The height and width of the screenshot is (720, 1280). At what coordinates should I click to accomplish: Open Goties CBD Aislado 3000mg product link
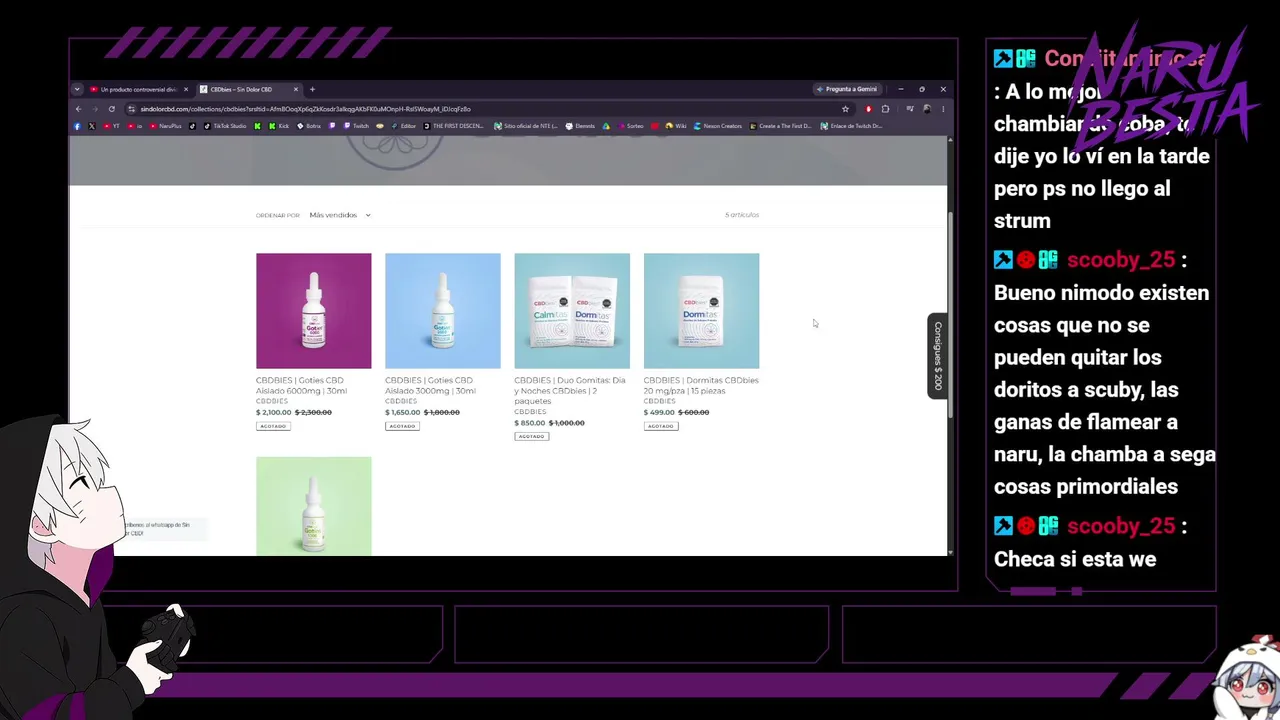pyautogui.click(x=430, y=385)
